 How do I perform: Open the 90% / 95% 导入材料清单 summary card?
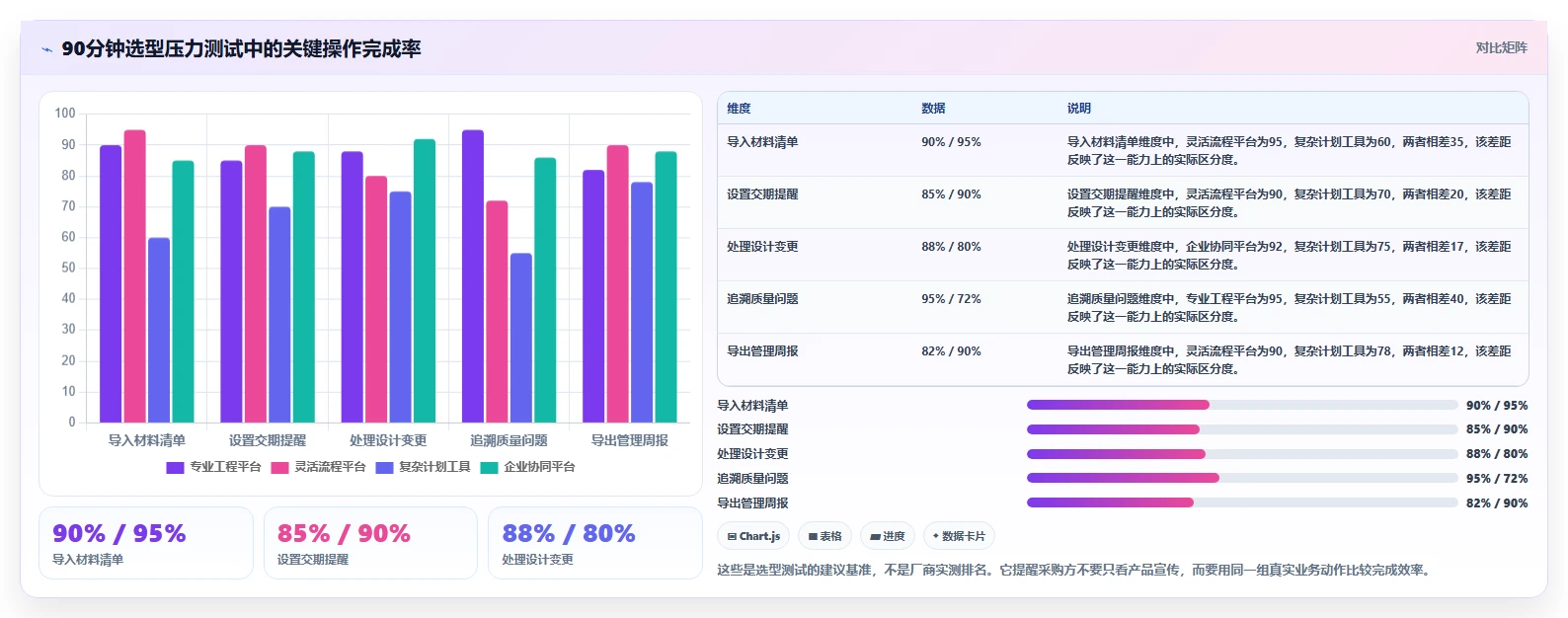coord(146,543)
